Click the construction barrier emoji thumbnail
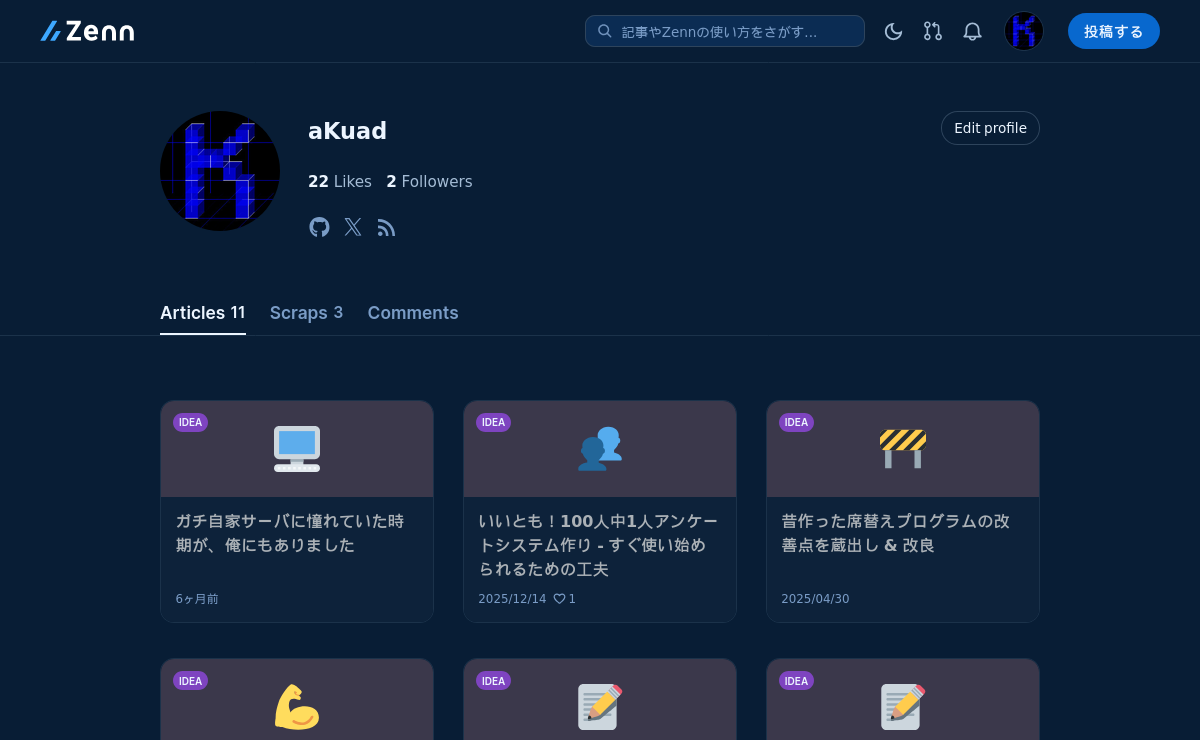Viewport: 1200px width, 740px height. 903,449
